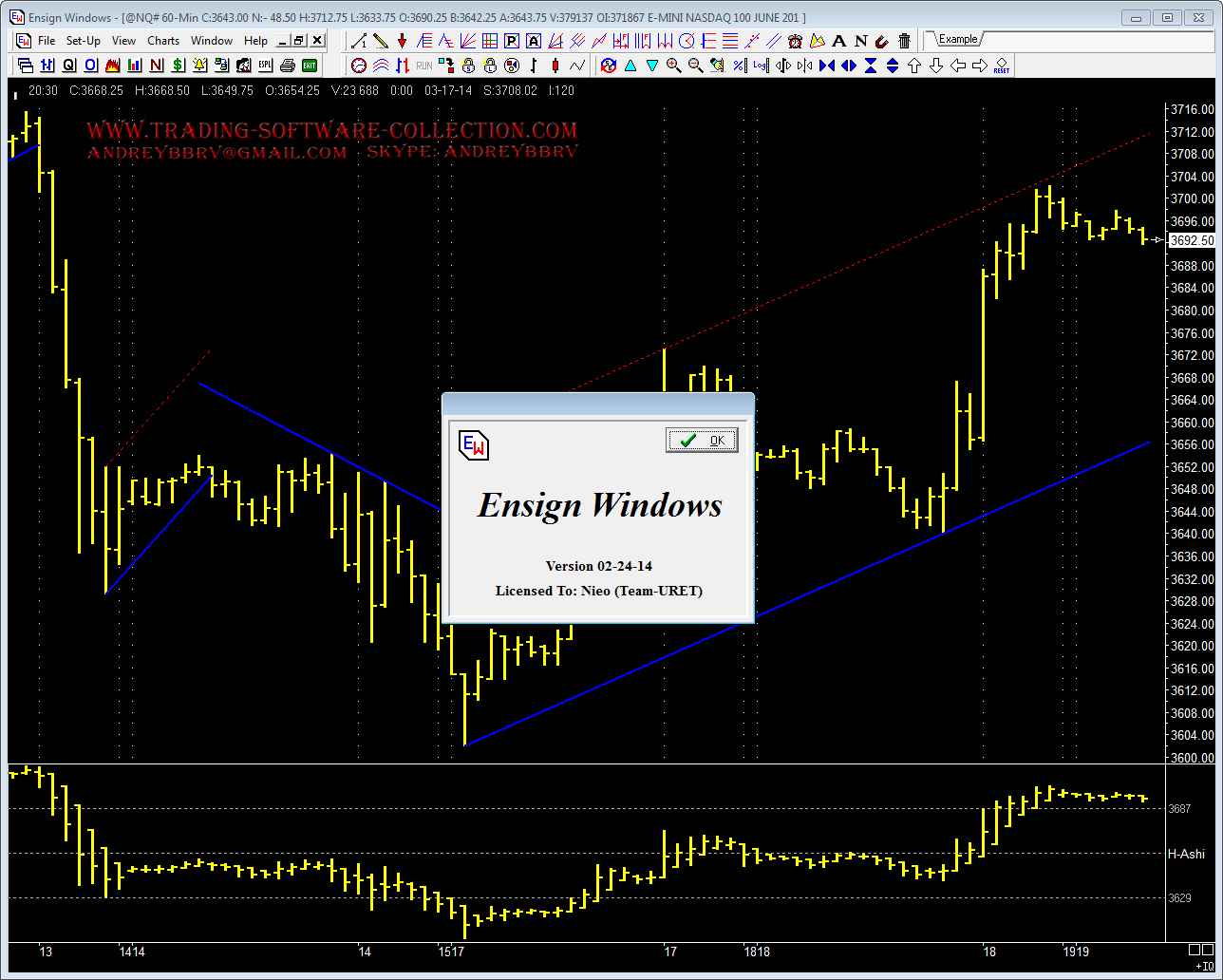1223x980 pixels.
Task: Select the Example tab
Action: coord(957,39)
